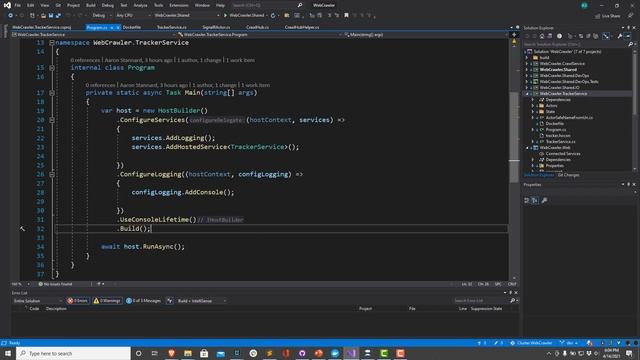
Task: Select Program.cs in Solution Explorer
Action: click(x=556, y=130)
